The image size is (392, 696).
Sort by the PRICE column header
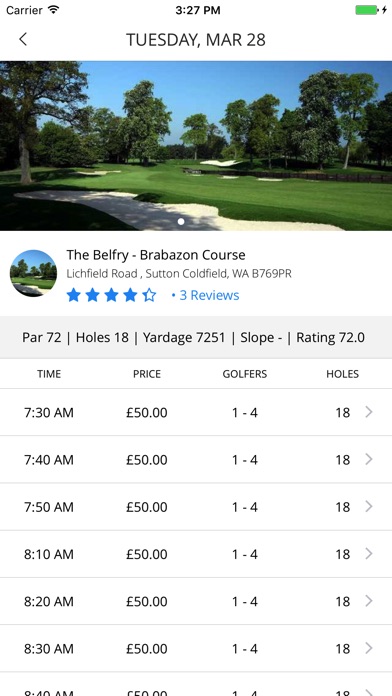pos(147,374)
